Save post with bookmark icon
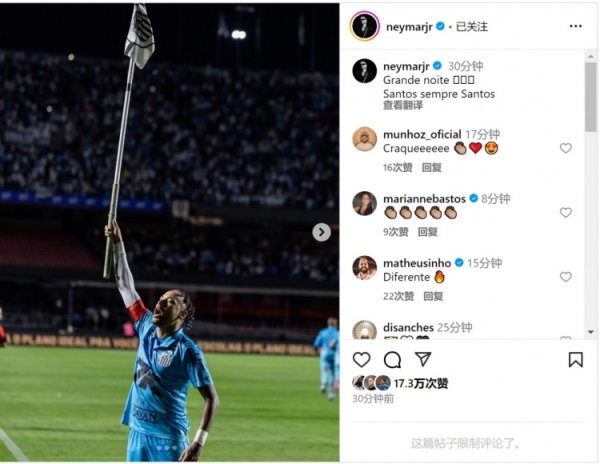The image size is (600, 464). point(576,360)
